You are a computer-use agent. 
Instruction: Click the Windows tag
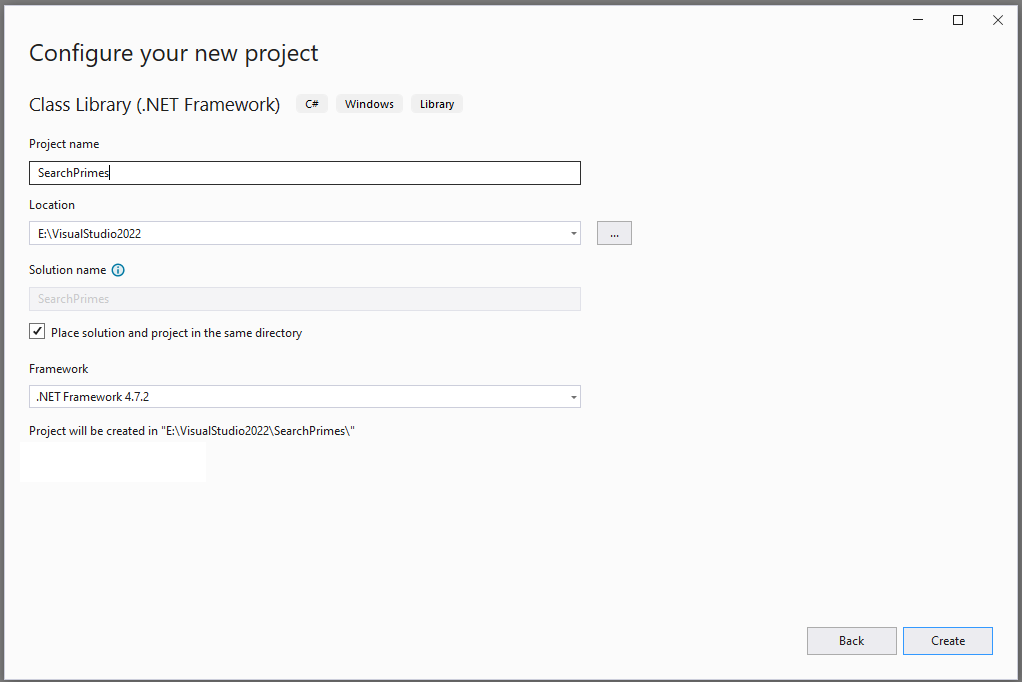pos(369,104)
